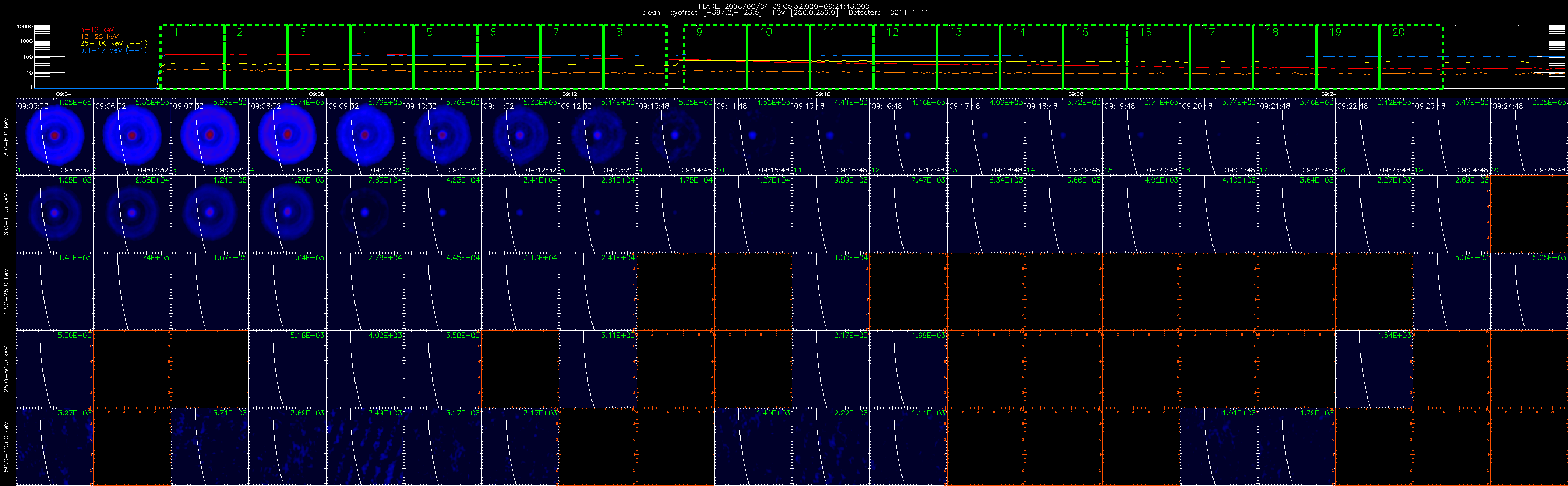Click the 09:16 time axis label

point(822,94)
